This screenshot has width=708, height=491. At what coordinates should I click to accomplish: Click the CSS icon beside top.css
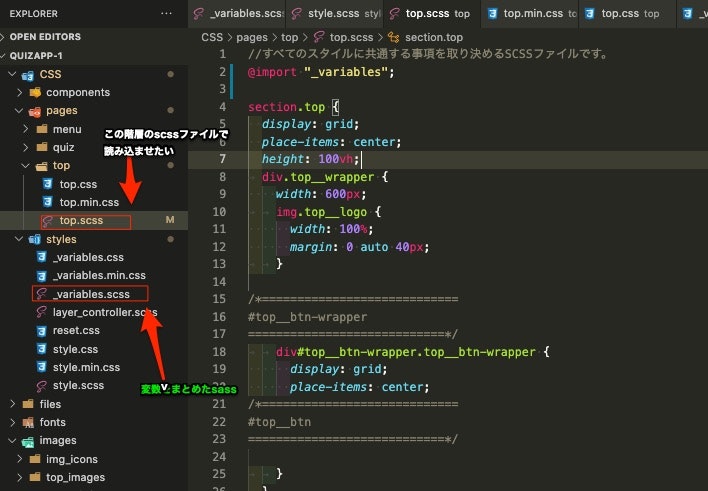(47, 184)
